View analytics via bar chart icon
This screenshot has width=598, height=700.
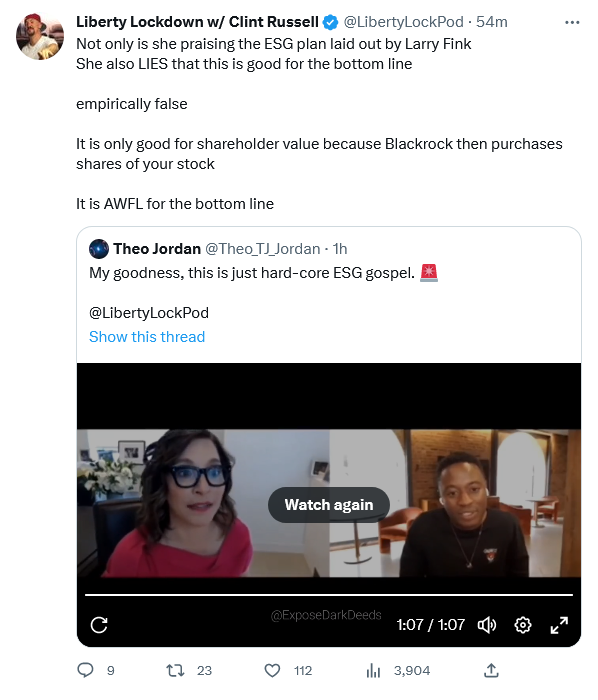point(373,670)
